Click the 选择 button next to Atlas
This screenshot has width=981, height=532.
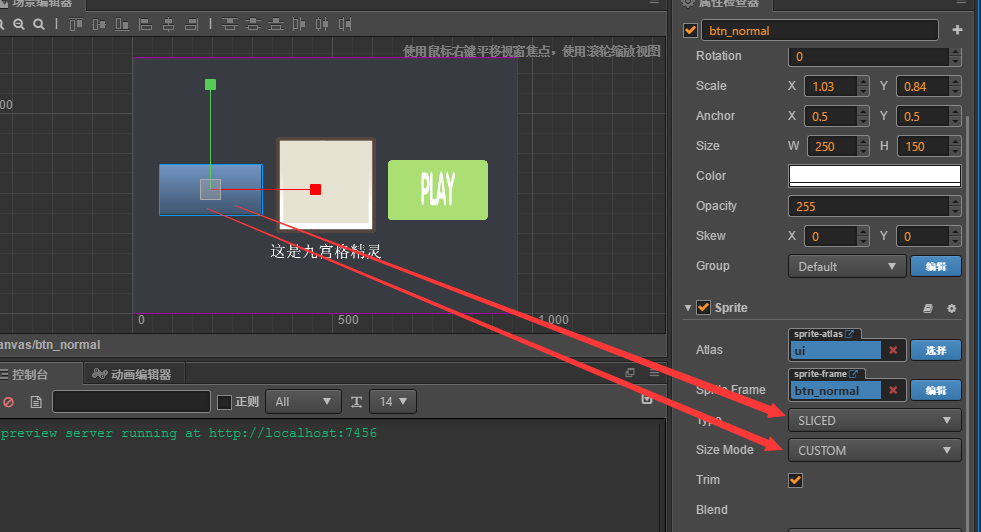(x=936, y=350)
